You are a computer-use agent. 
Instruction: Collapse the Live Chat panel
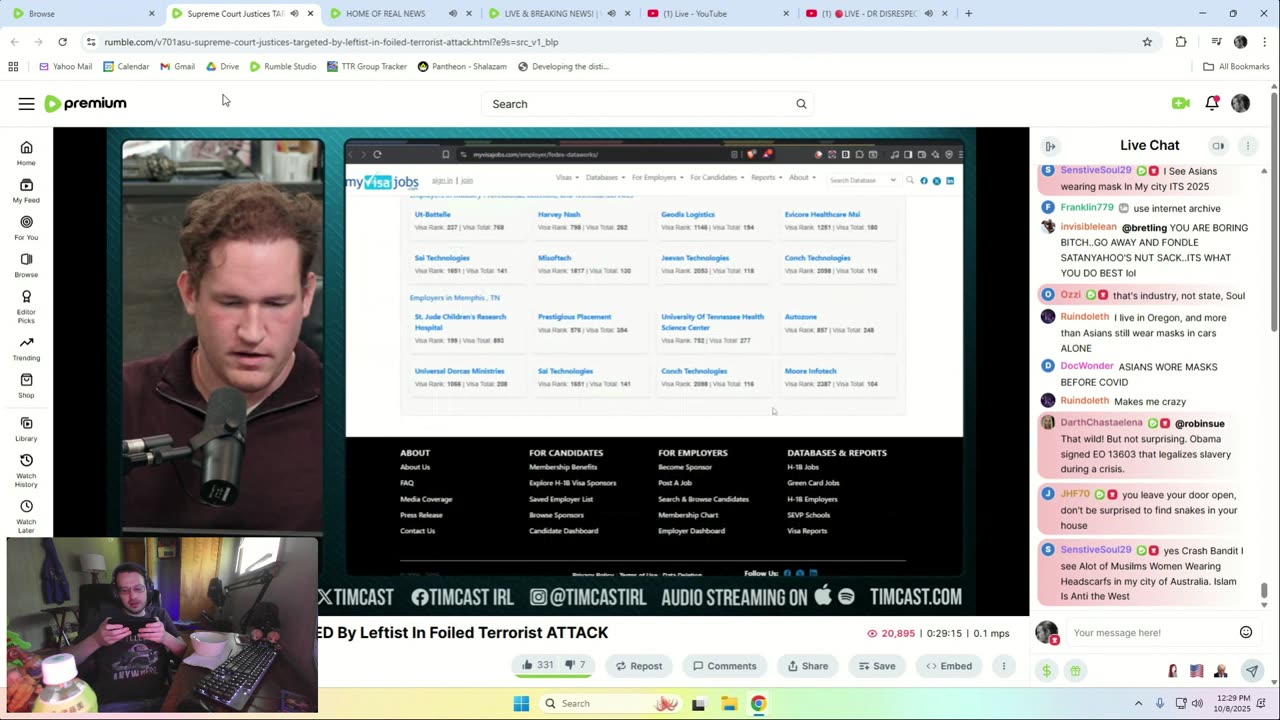coord(1050,146)
